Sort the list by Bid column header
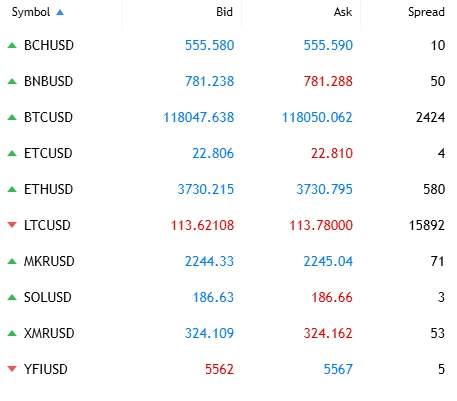 pyautogui.click(x=224, y=12)
